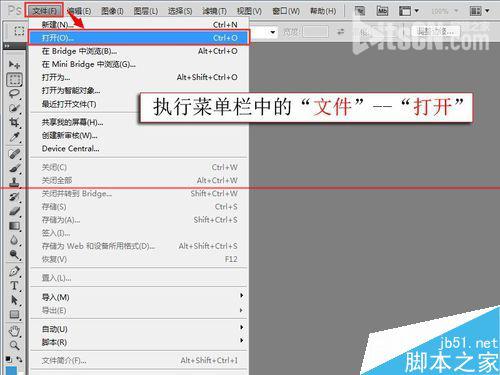Click the Photoshop Ps logo icon
500x375 pixels.
(14, 10)
